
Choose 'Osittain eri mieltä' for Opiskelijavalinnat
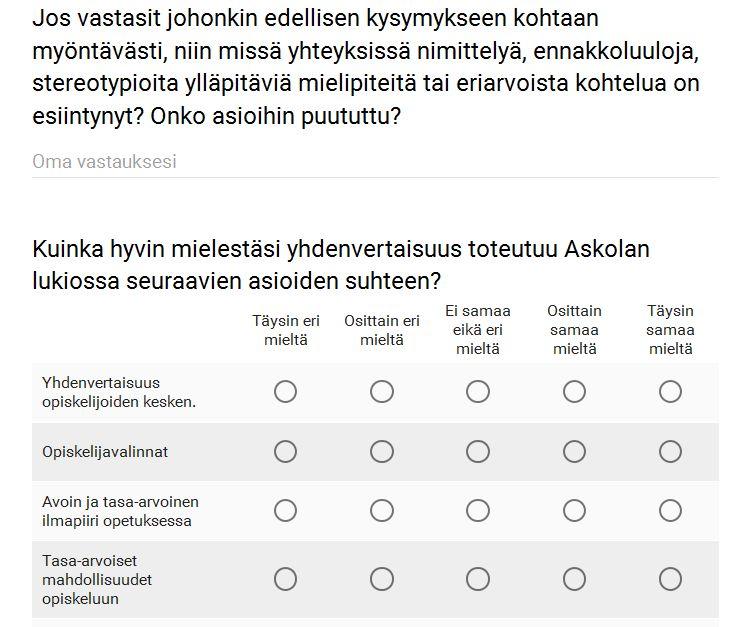pyautogui.click(x=382, y=451)
